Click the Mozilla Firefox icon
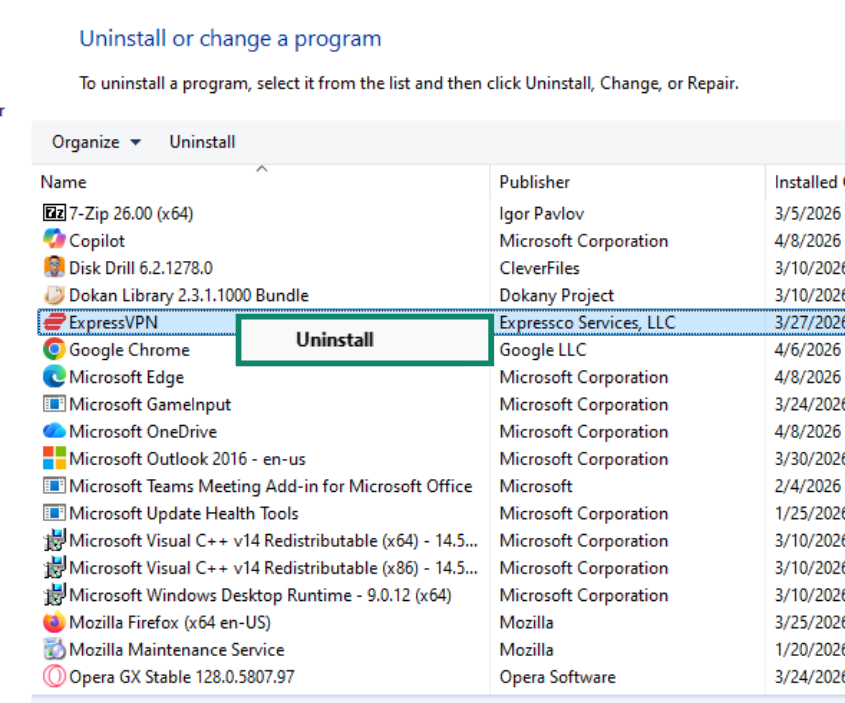This screenshot has width=845, height=703. (x=54, y=622)
